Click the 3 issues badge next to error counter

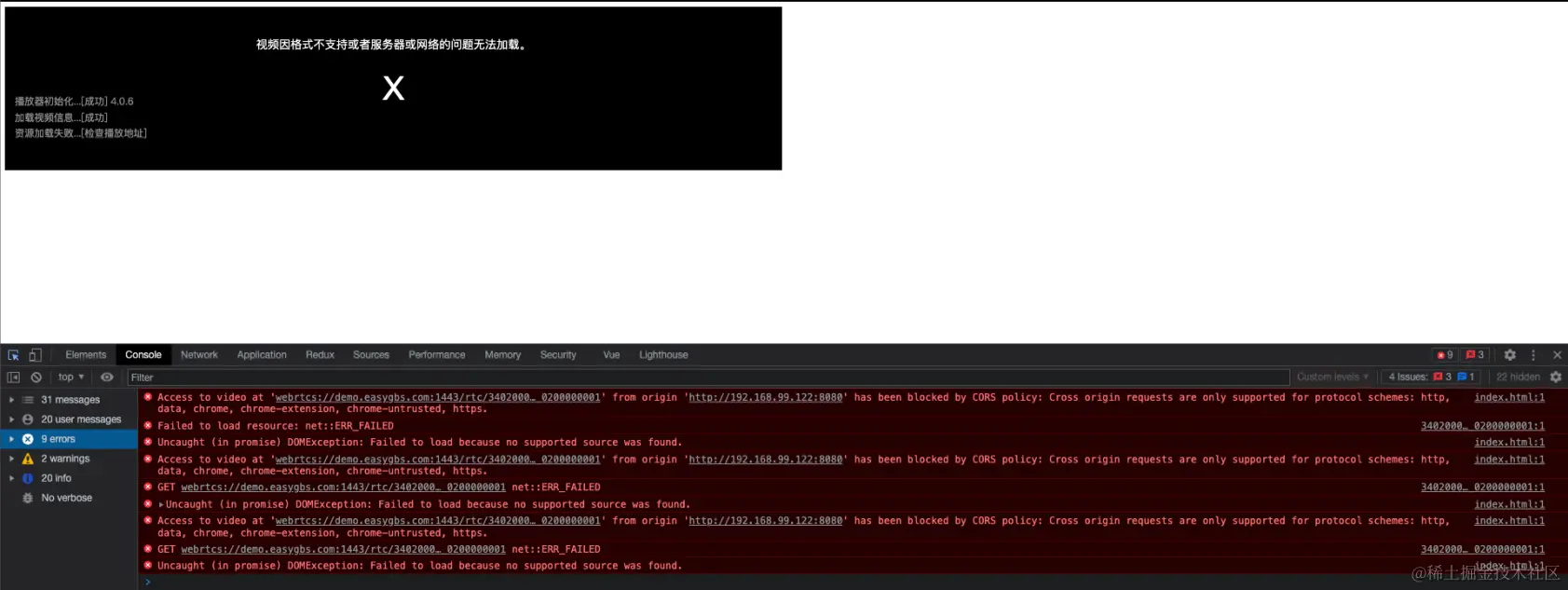[1475, 355]
